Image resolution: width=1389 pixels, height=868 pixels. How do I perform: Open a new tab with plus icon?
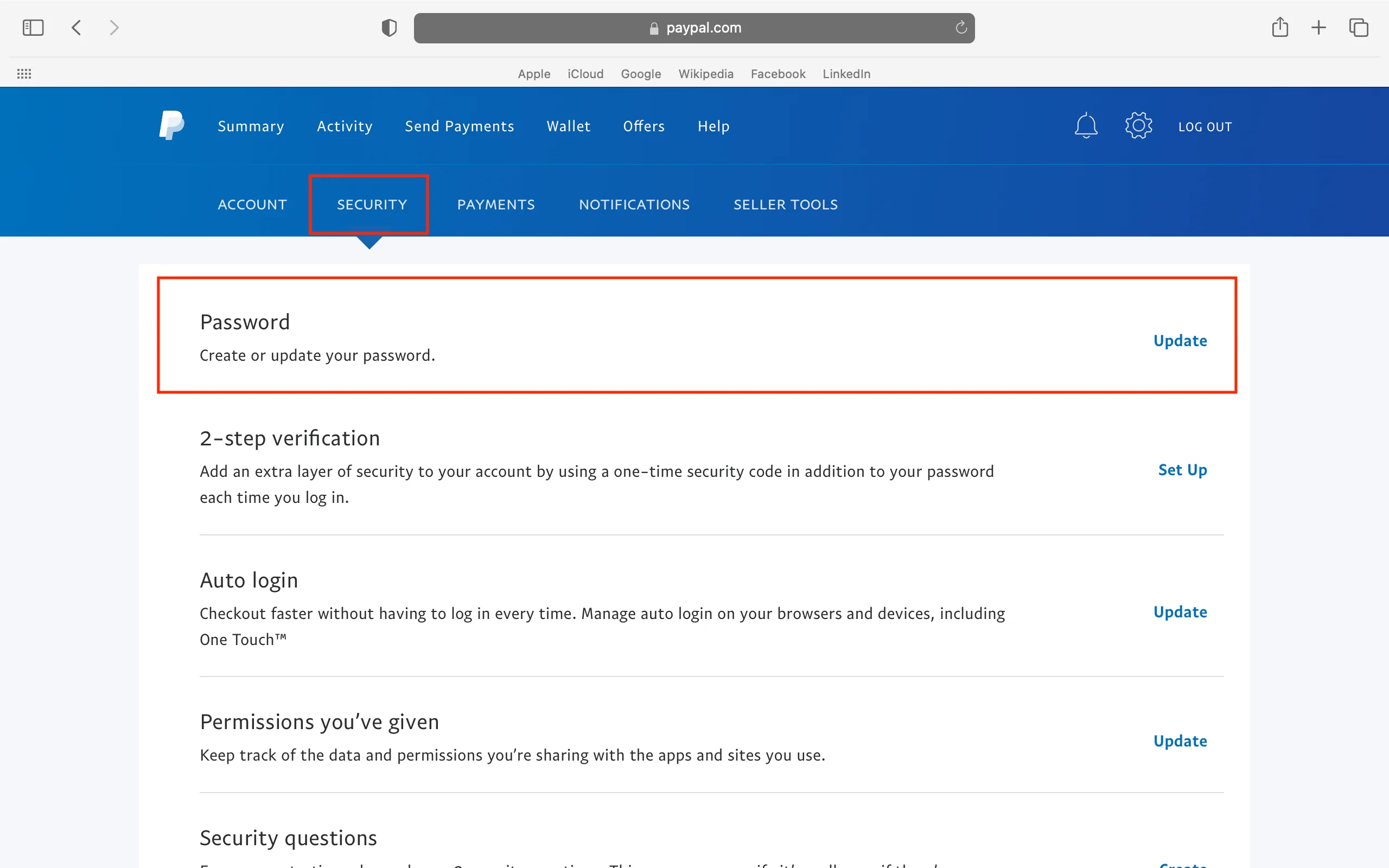pos(1318,28)
